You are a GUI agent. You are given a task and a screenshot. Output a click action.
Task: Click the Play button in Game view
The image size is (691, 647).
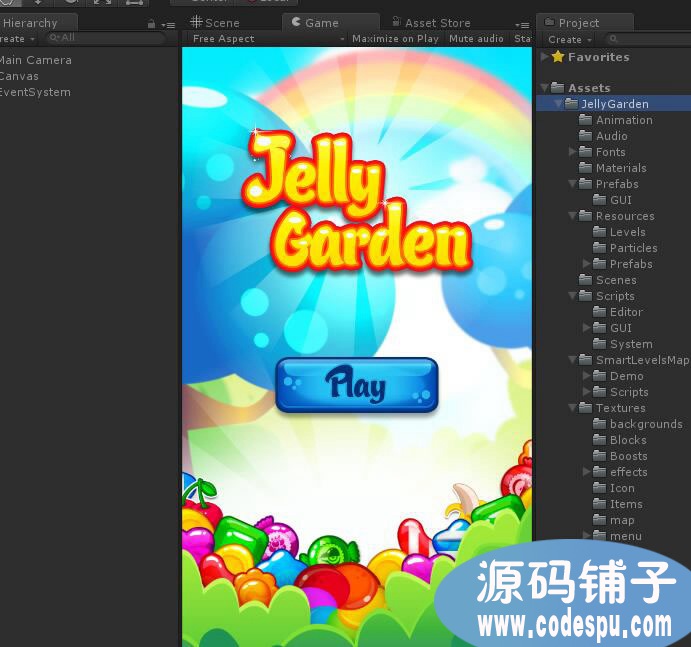357,385
